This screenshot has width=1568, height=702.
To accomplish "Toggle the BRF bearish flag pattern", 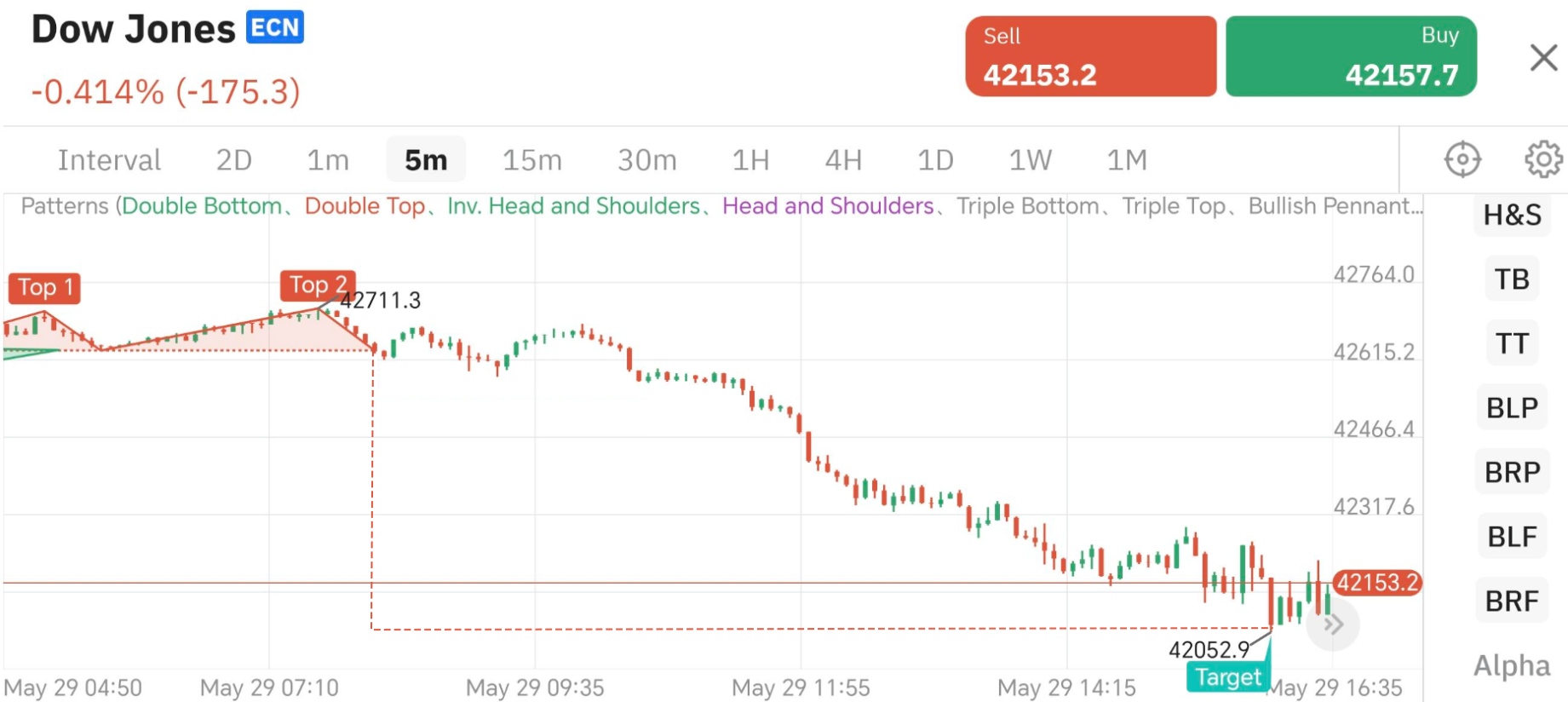I will coord(1512,601).
